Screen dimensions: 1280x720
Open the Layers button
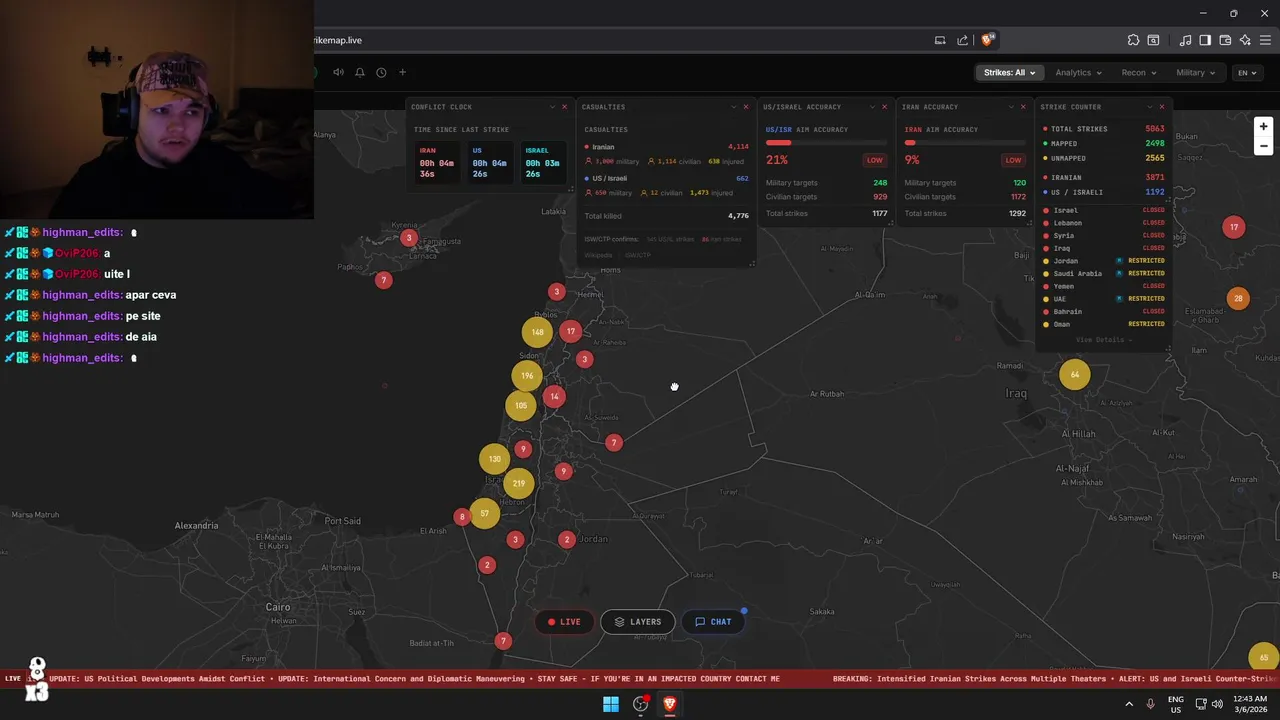pos(638,622)
